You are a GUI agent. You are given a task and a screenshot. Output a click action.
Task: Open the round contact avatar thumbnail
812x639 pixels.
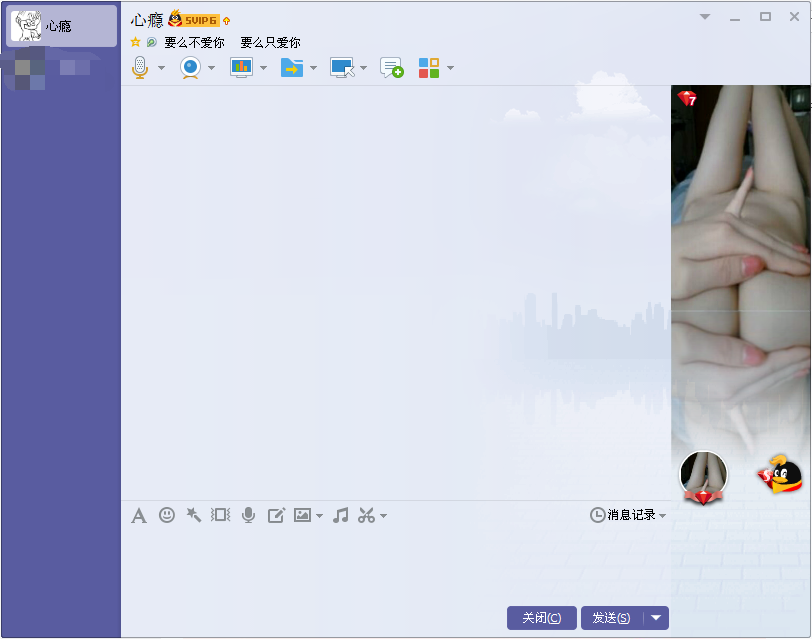[703, 476]
